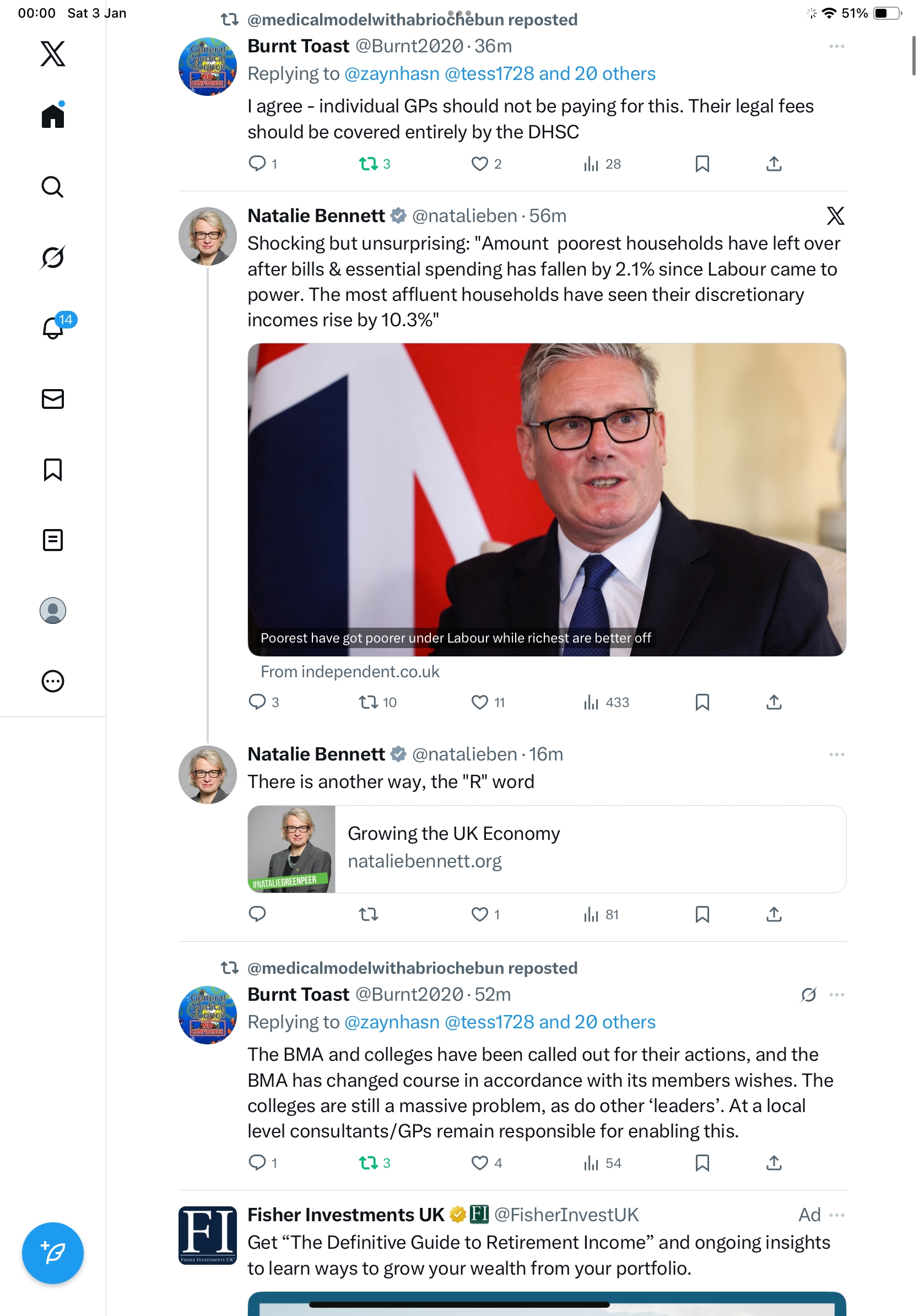Click the page scrollbar thumb

coord(913,56)
